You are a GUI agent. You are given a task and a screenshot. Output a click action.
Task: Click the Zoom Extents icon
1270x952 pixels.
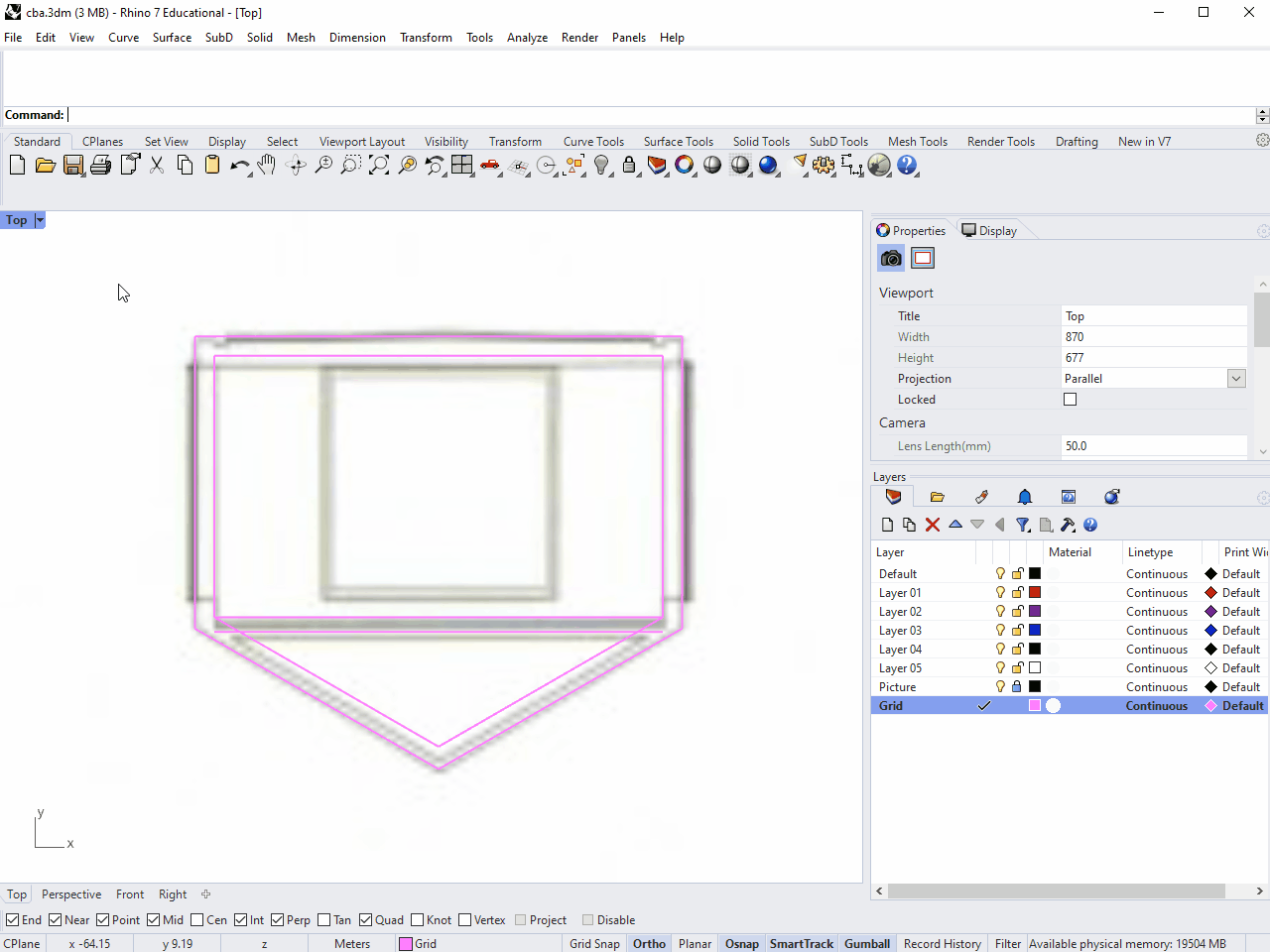click(379, 166)
